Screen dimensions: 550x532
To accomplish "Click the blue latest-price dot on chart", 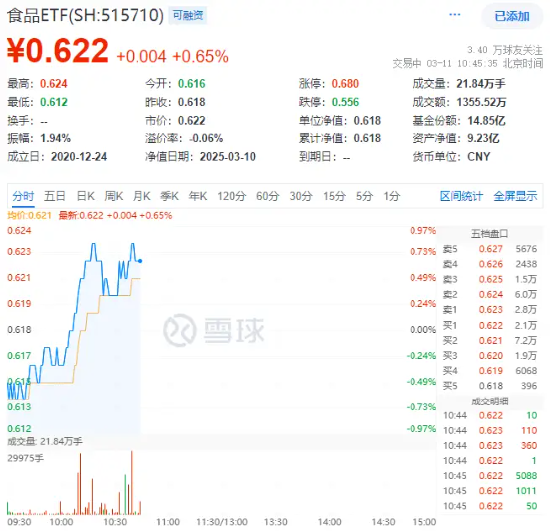I will [x=140, y=261].
